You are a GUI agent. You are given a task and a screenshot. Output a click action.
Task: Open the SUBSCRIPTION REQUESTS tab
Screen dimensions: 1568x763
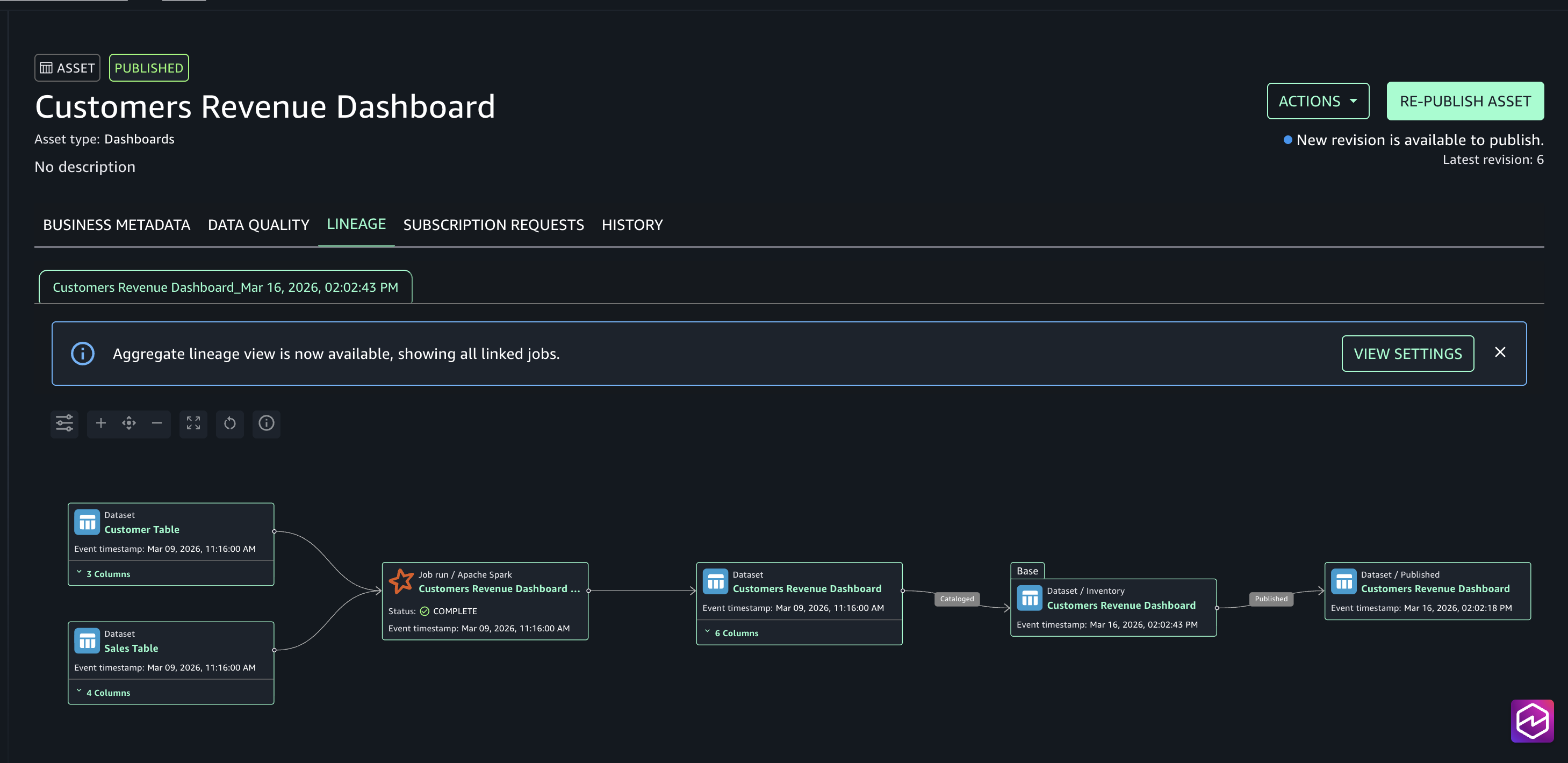click(x=493, y=225)
